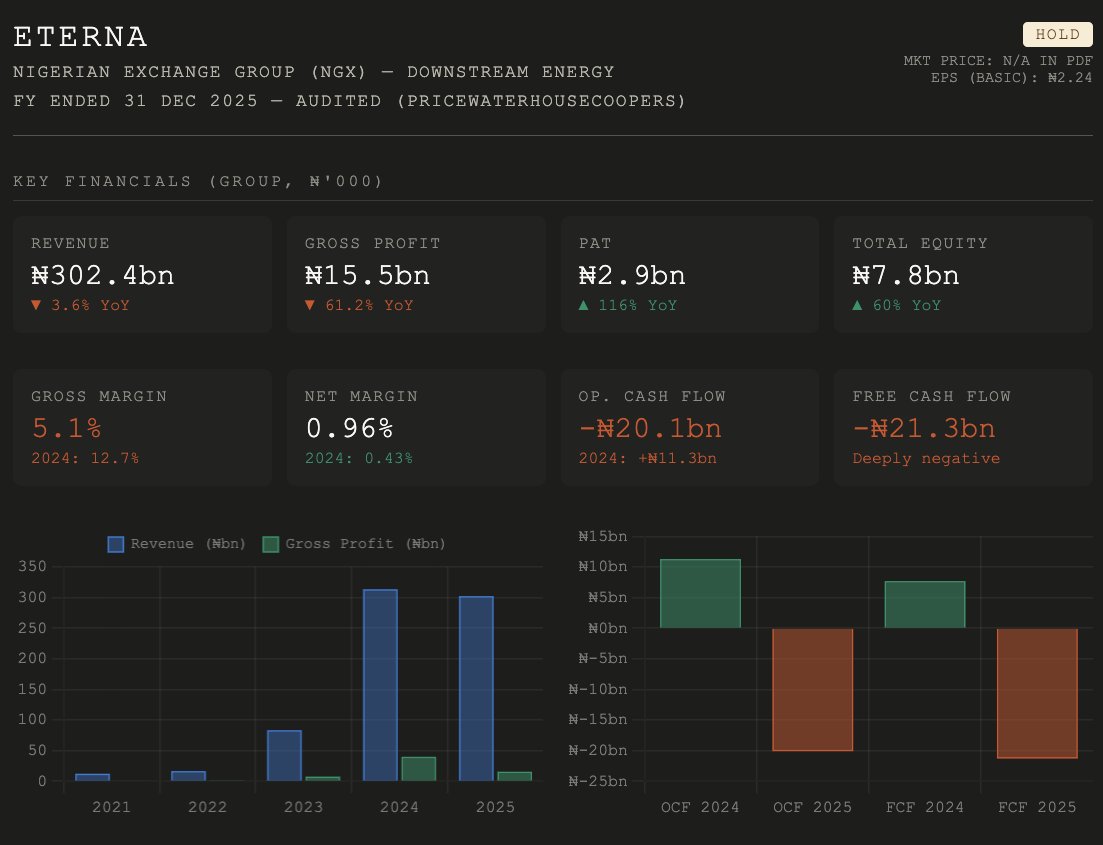The width and height of the screenshot is (1103, 845).
Task: Click the '2024: 0.43%' net margin note
Action: (x=359, y=458)
